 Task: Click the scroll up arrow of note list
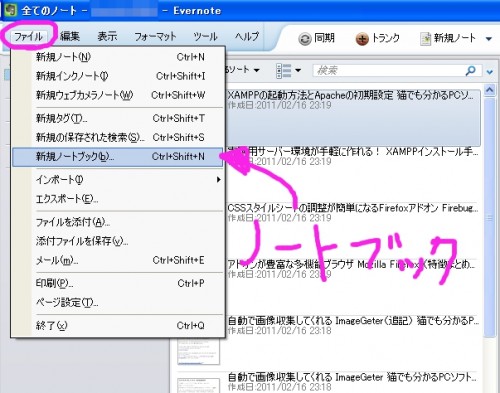pos(489,90)
